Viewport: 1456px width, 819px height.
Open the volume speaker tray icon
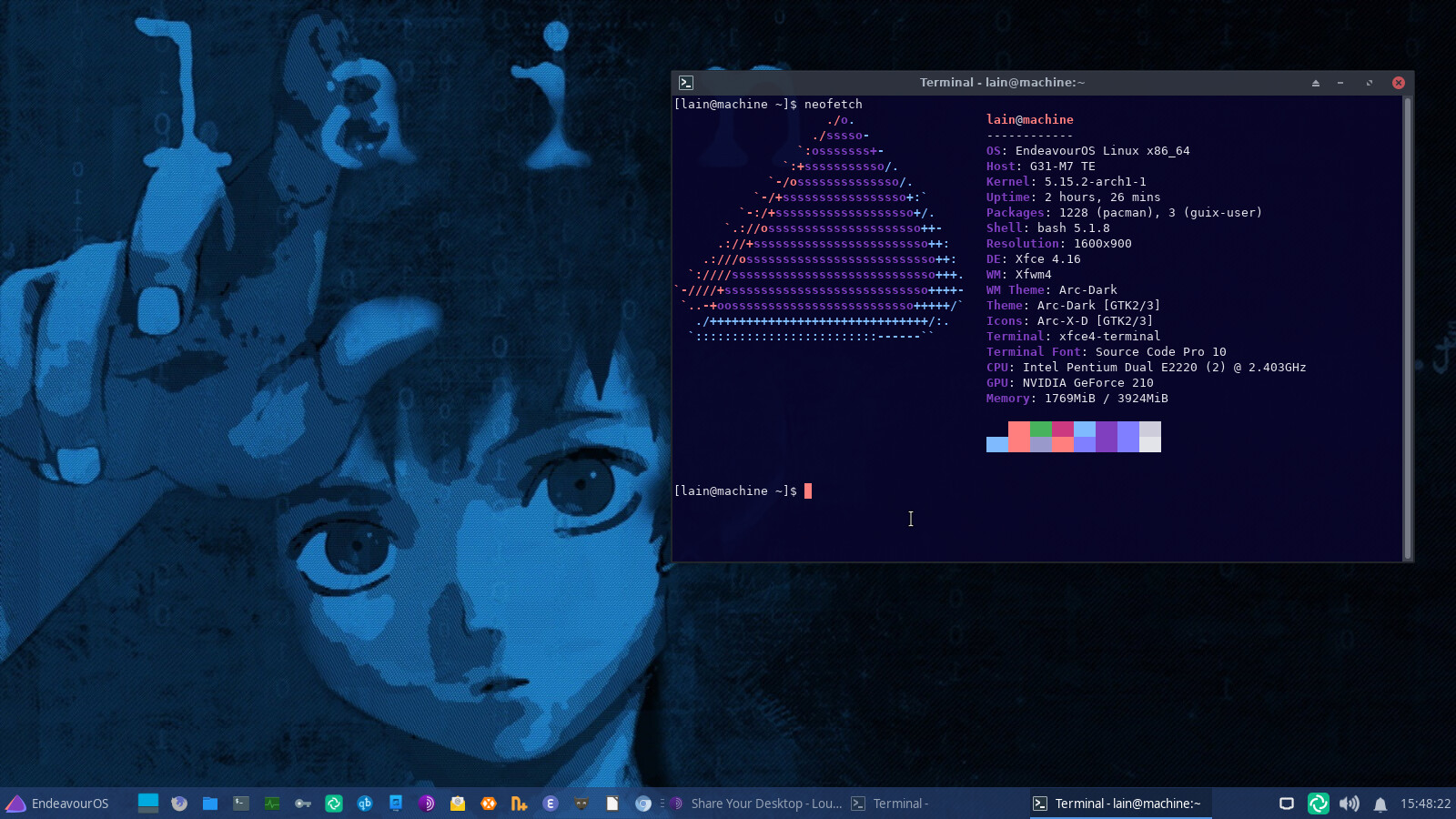pyautogui.click(x=1350, y=804)
